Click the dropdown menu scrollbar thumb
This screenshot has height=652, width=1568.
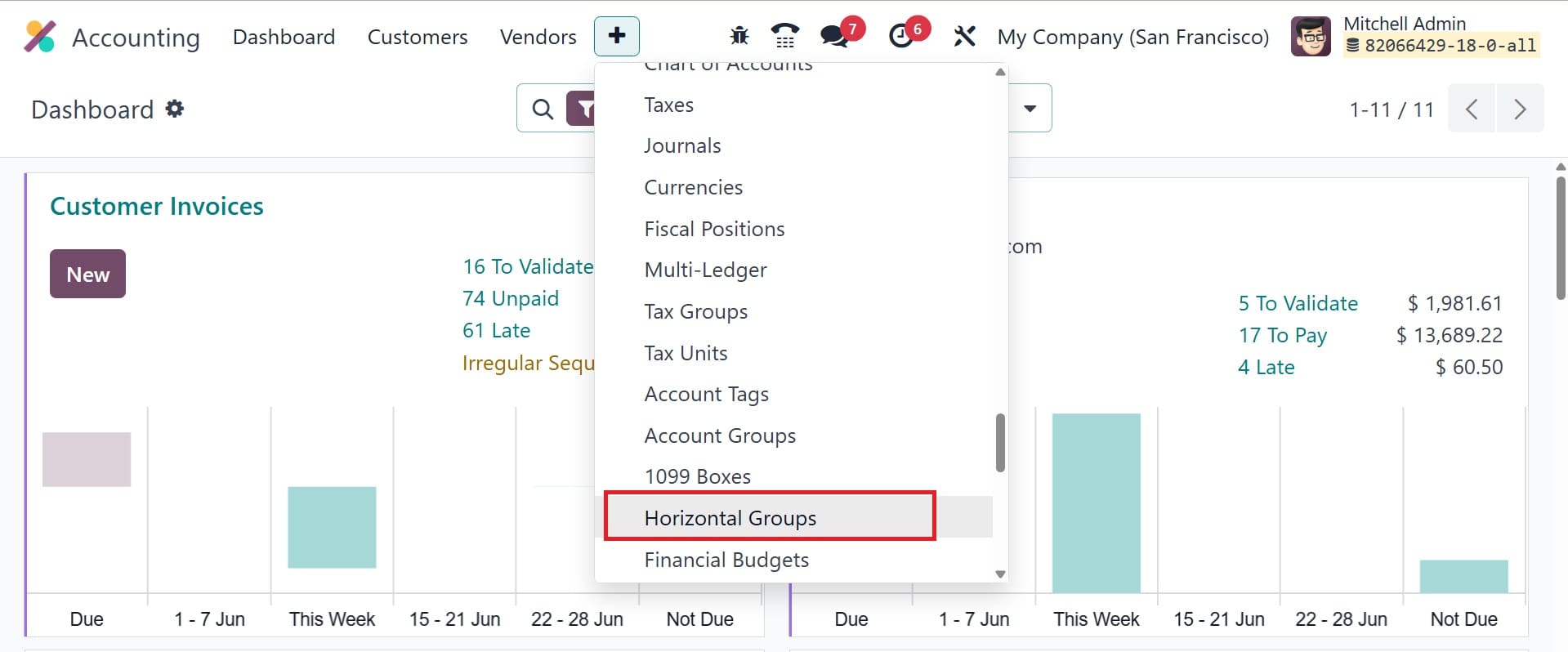pos(1000,443)
